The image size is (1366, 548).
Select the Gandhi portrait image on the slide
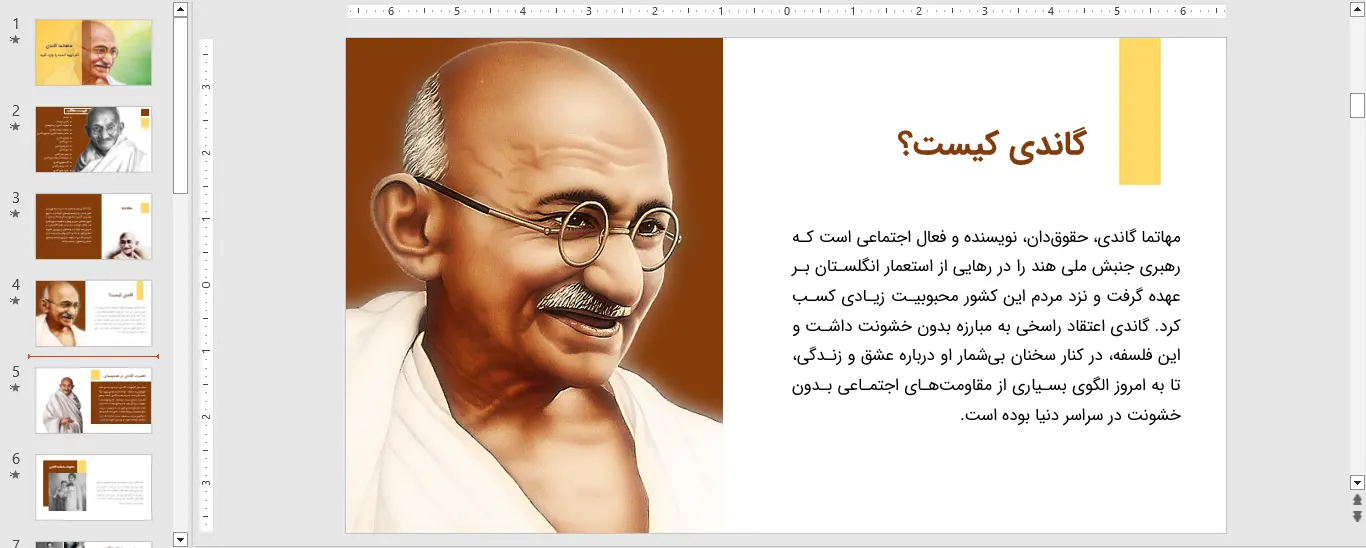[x=534, y=285]
